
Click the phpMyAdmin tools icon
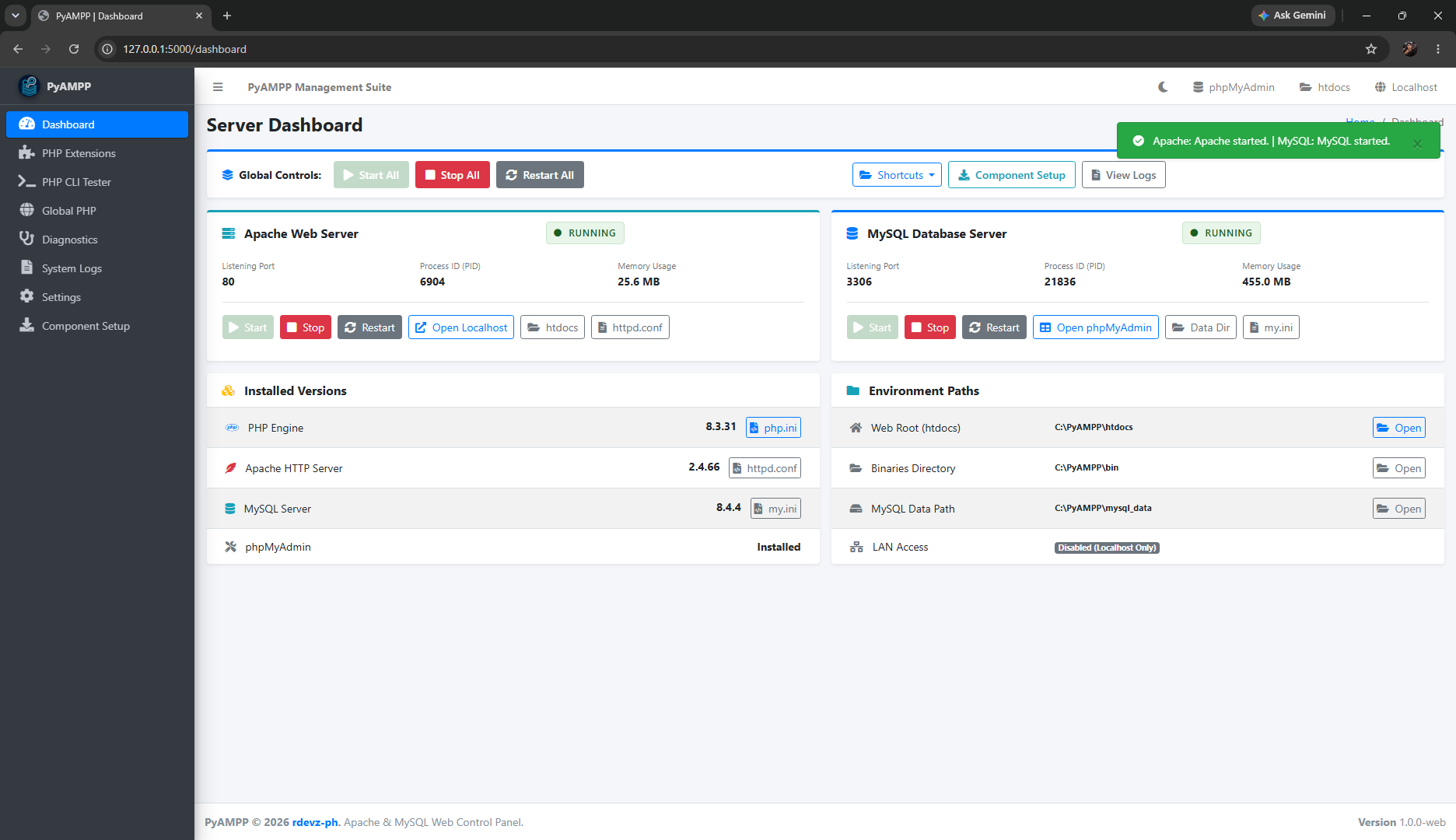point(230,547)
